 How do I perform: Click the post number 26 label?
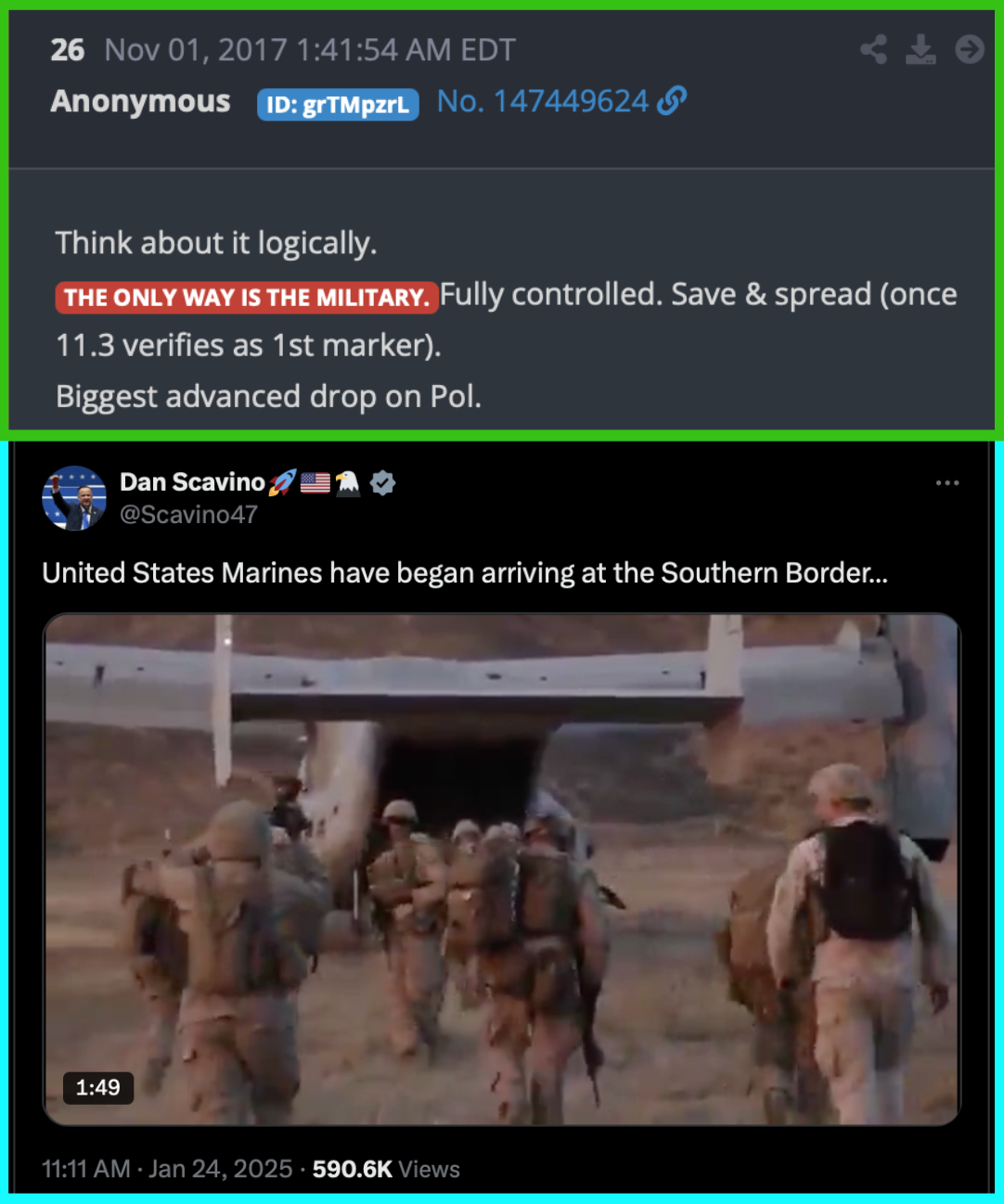[68, 50]
